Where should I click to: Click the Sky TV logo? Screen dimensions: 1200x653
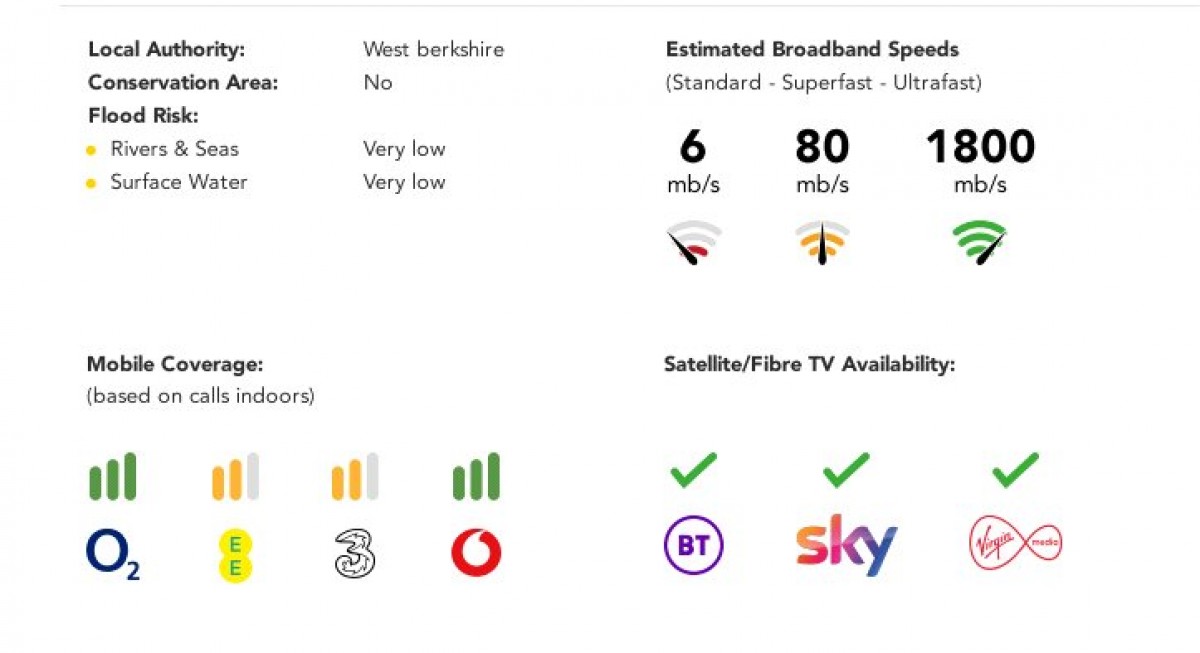(846, 546)
